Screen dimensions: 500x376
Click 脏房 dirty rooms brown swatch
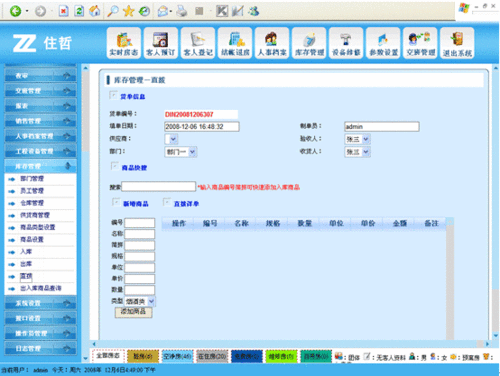(143, 356)
